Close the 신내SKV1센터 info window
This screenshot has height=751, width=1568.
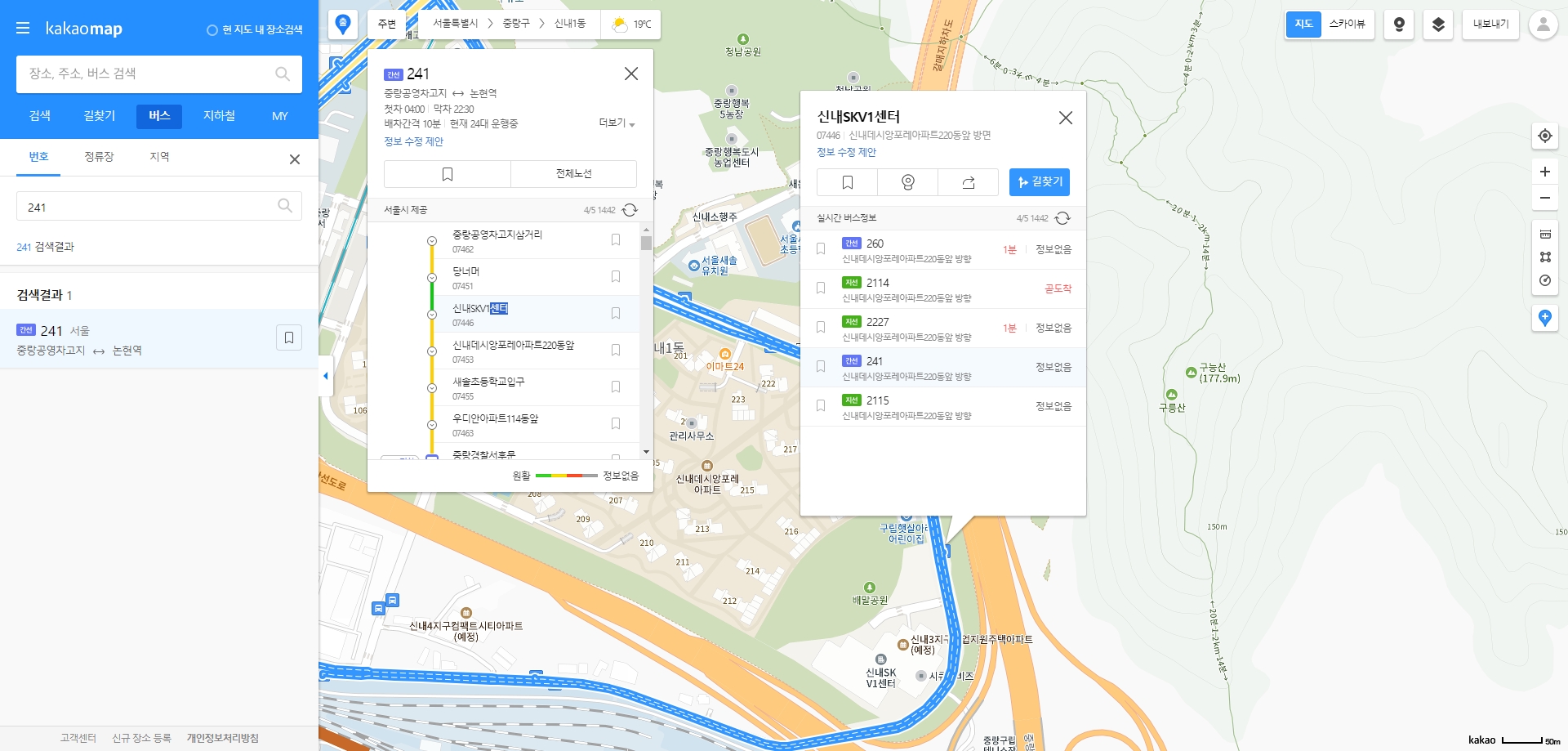(1066, 118)
